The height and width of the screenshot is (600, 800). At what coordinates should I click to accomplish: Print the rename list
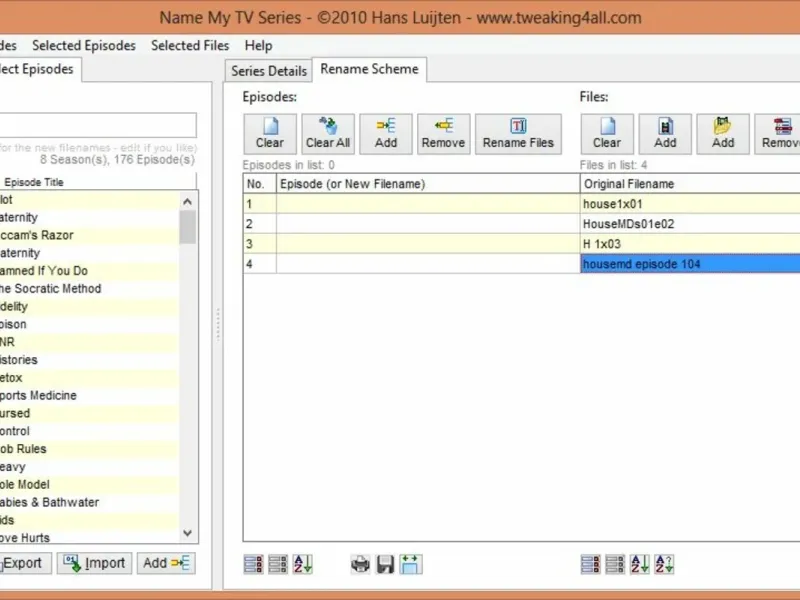point(360,564)
